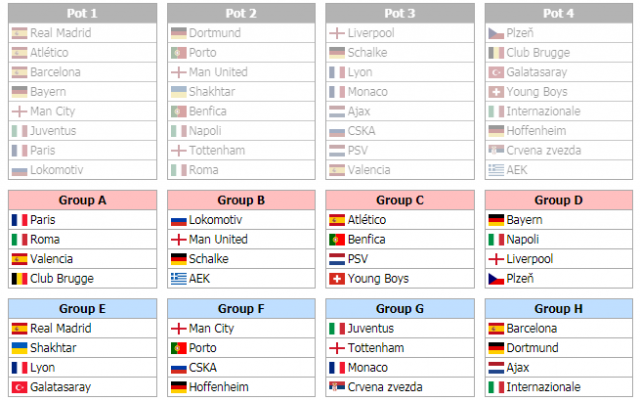Select the Pot 3 header
The width and height of the screenshot is (640, 401).
point(400,13)
